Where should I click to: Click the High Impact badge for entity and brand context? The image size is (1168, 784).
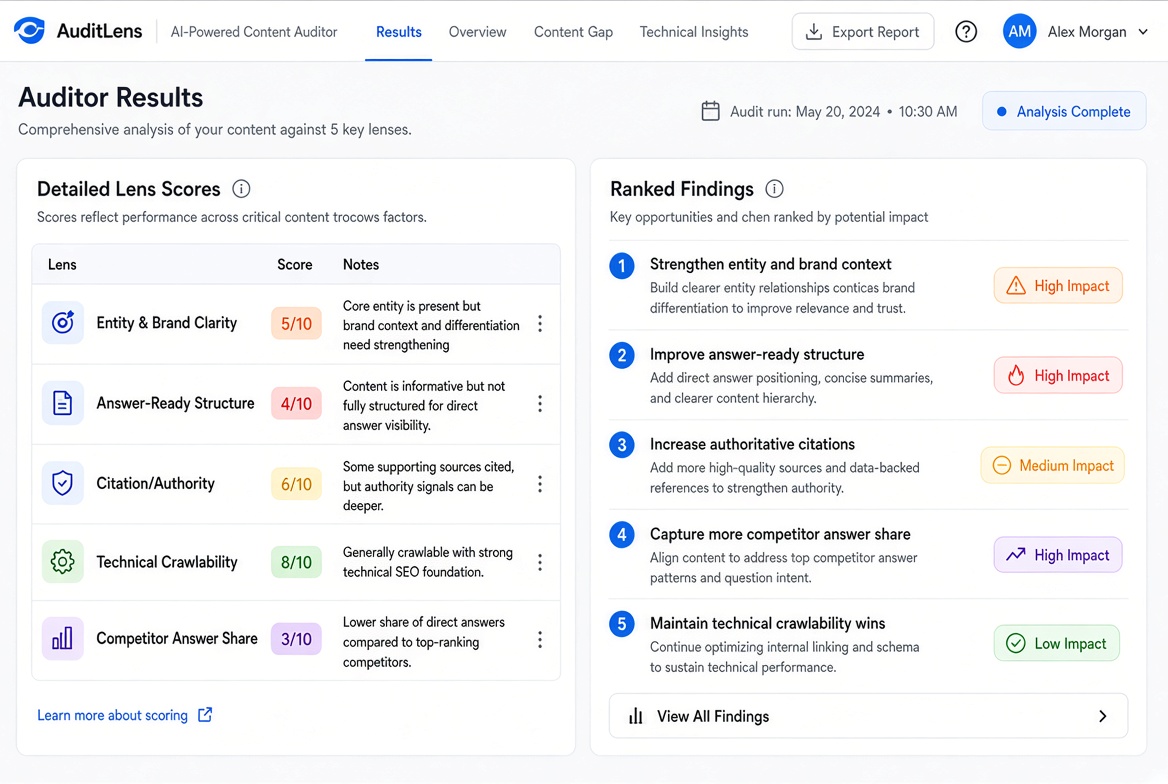point(1058,285)
